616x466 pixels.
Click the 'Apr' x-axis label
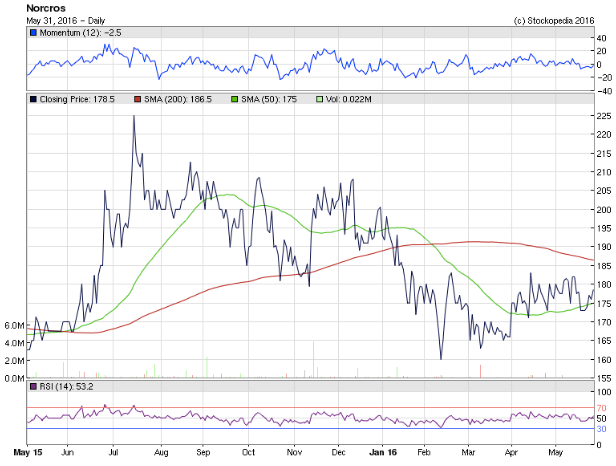pyautogui.click(x=511, y=452)
